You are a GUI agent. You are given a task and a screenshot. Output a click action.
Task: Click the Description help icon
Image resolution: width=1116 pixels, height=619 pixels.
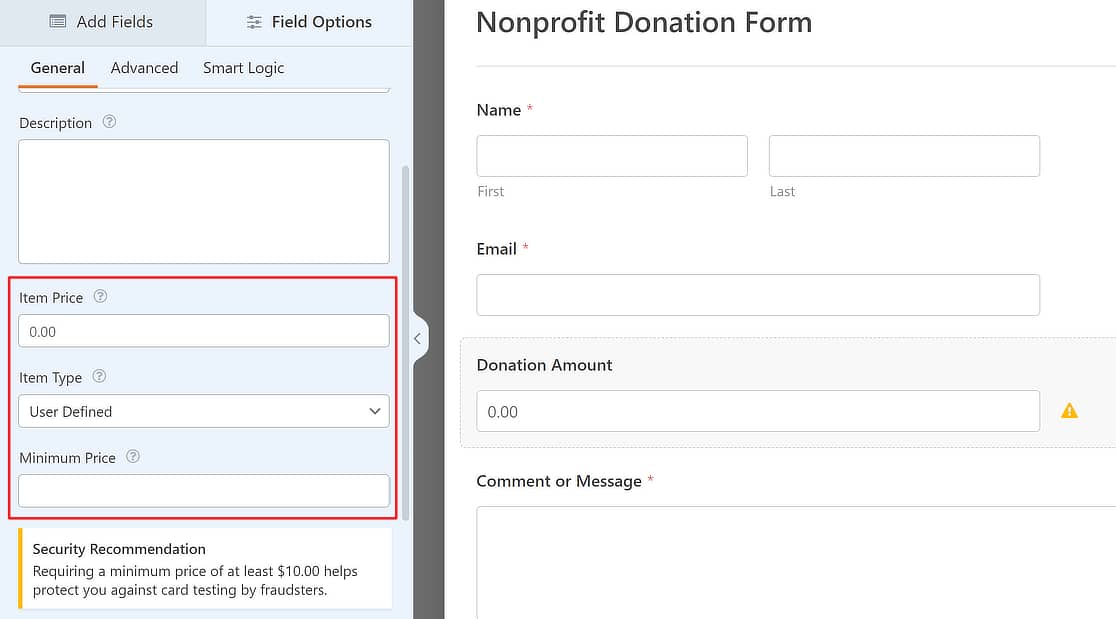click(x=109, y=122)
